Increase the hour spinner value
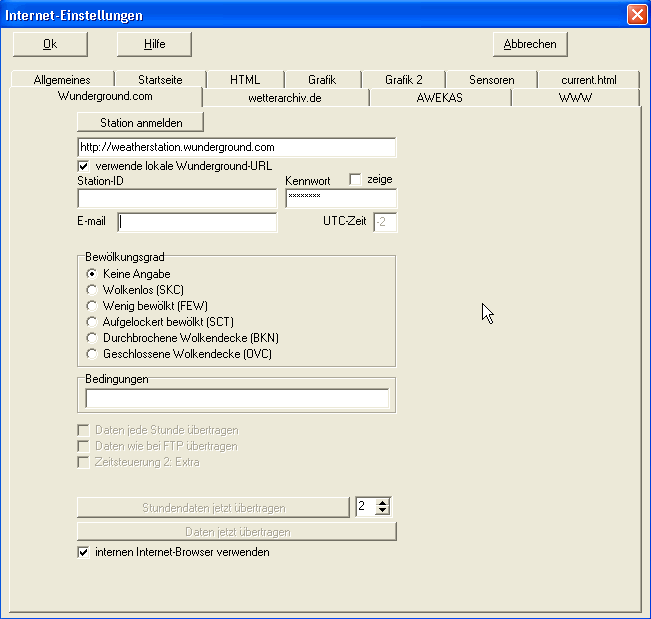Screen dimensions: 651x619 pos(382,502)
